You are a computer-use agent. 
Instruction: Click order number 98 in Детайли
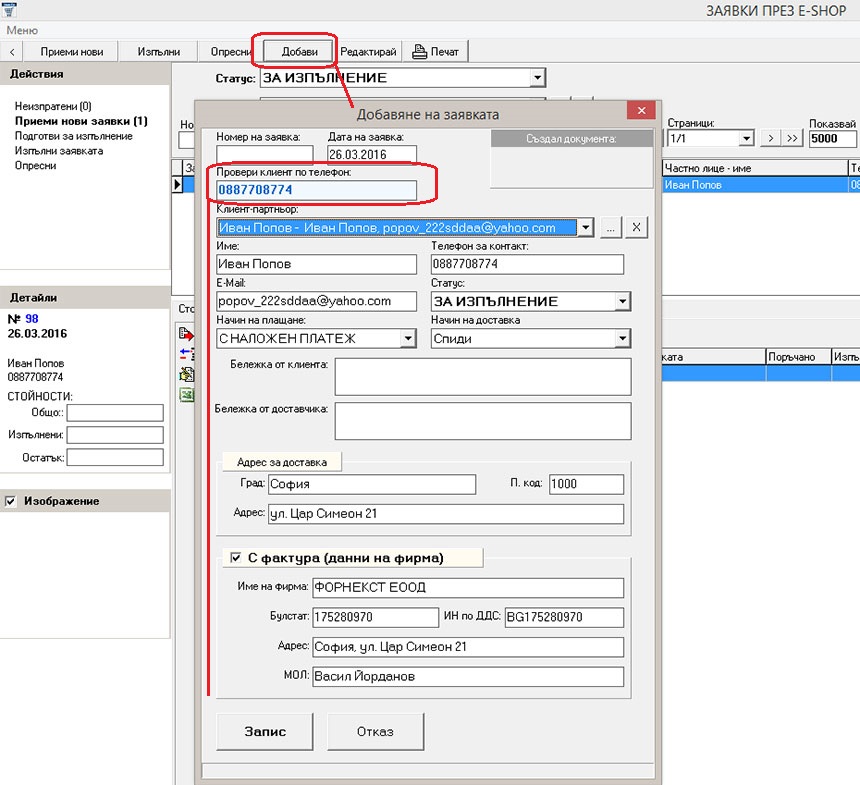point(32,319)
